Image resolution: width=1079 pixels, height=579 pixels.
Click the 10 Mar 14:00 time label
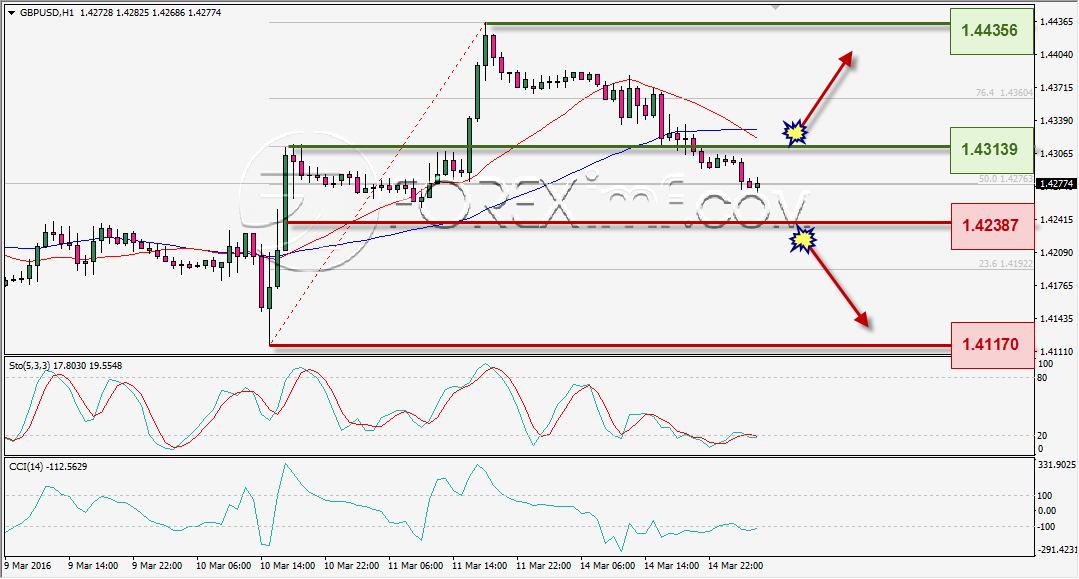(x=287, y=566)
